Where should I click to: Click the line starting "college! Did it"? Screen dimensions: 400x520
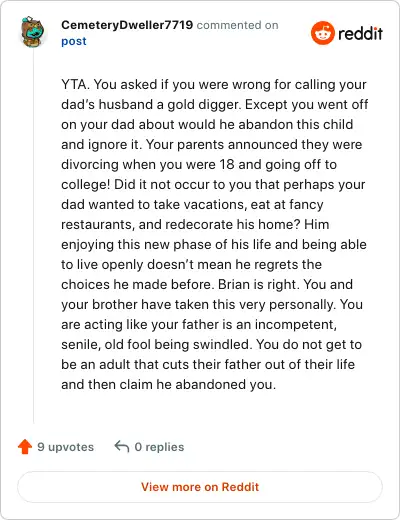(213, 184)
